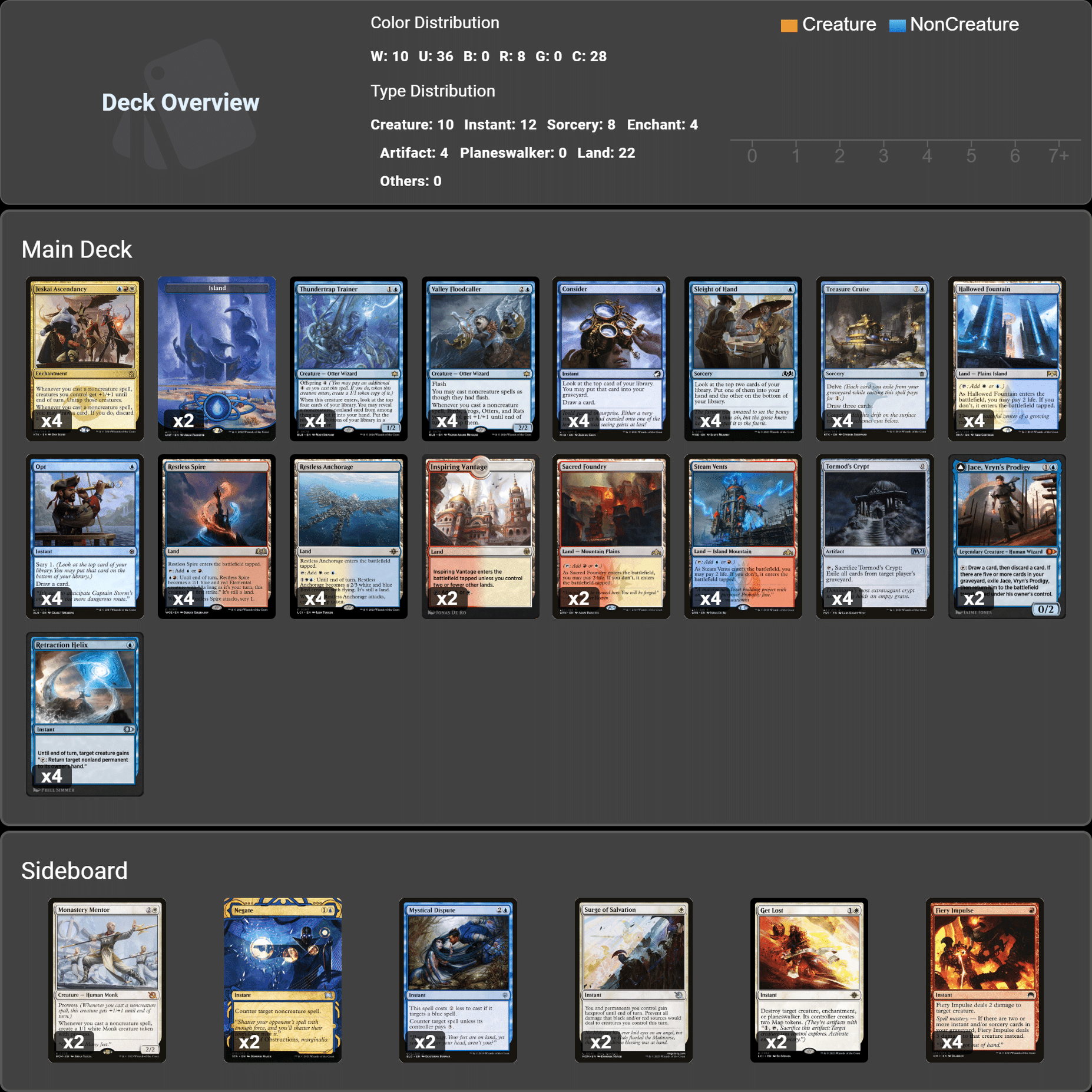View the Inspiring Vantage card
The height and width of the screenshot is (1092, 1092).
481,537
